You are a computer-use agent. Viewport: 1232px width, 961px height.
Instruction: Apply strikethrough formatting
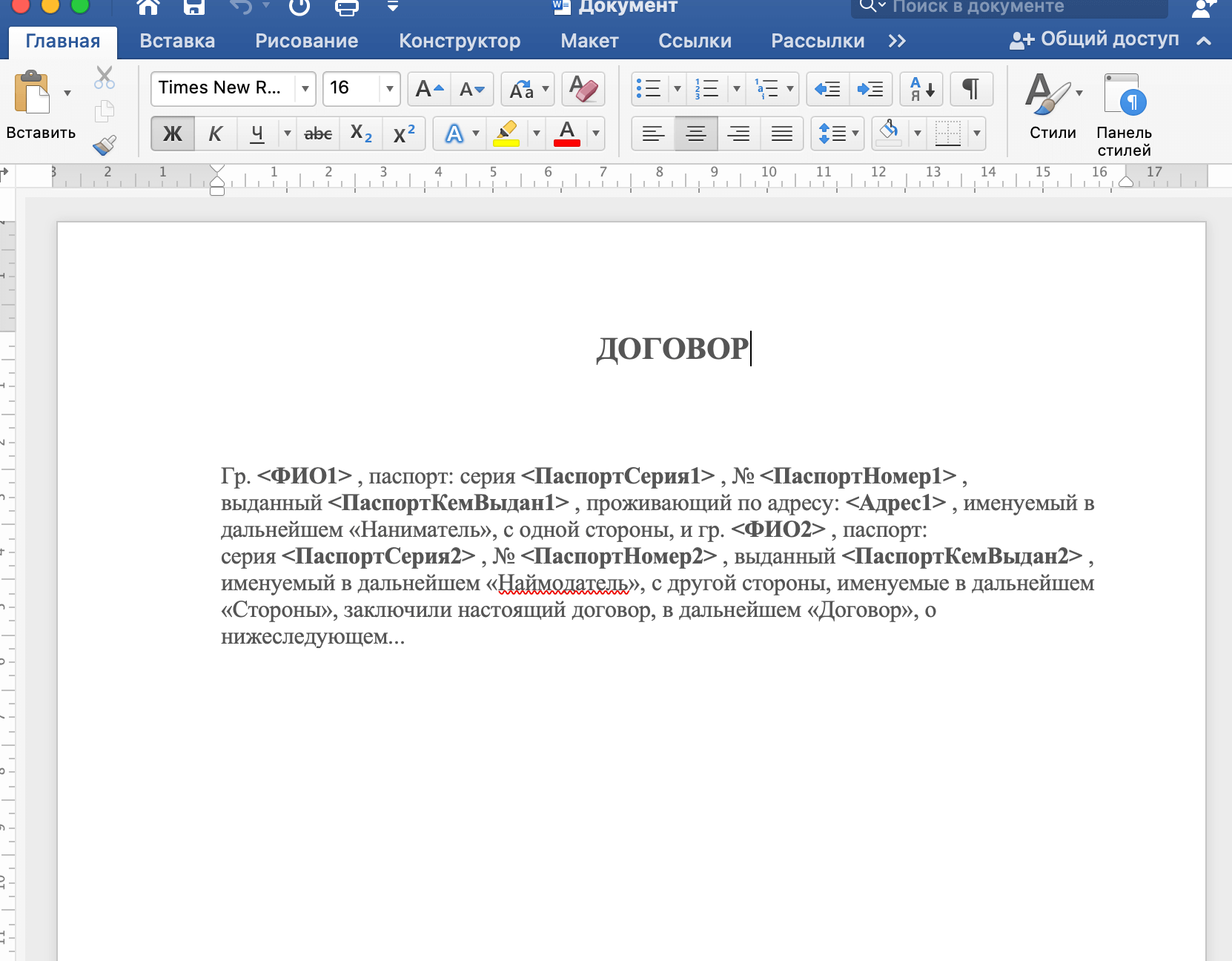[318, 133]
